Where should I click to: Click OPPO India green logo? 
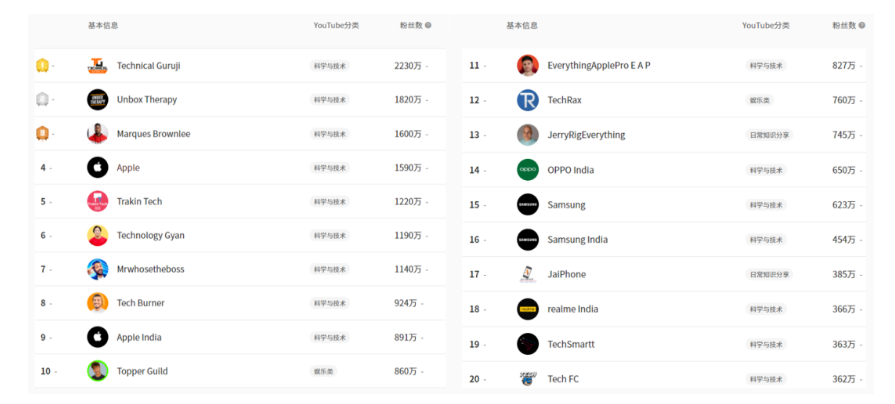coord(528,170)
